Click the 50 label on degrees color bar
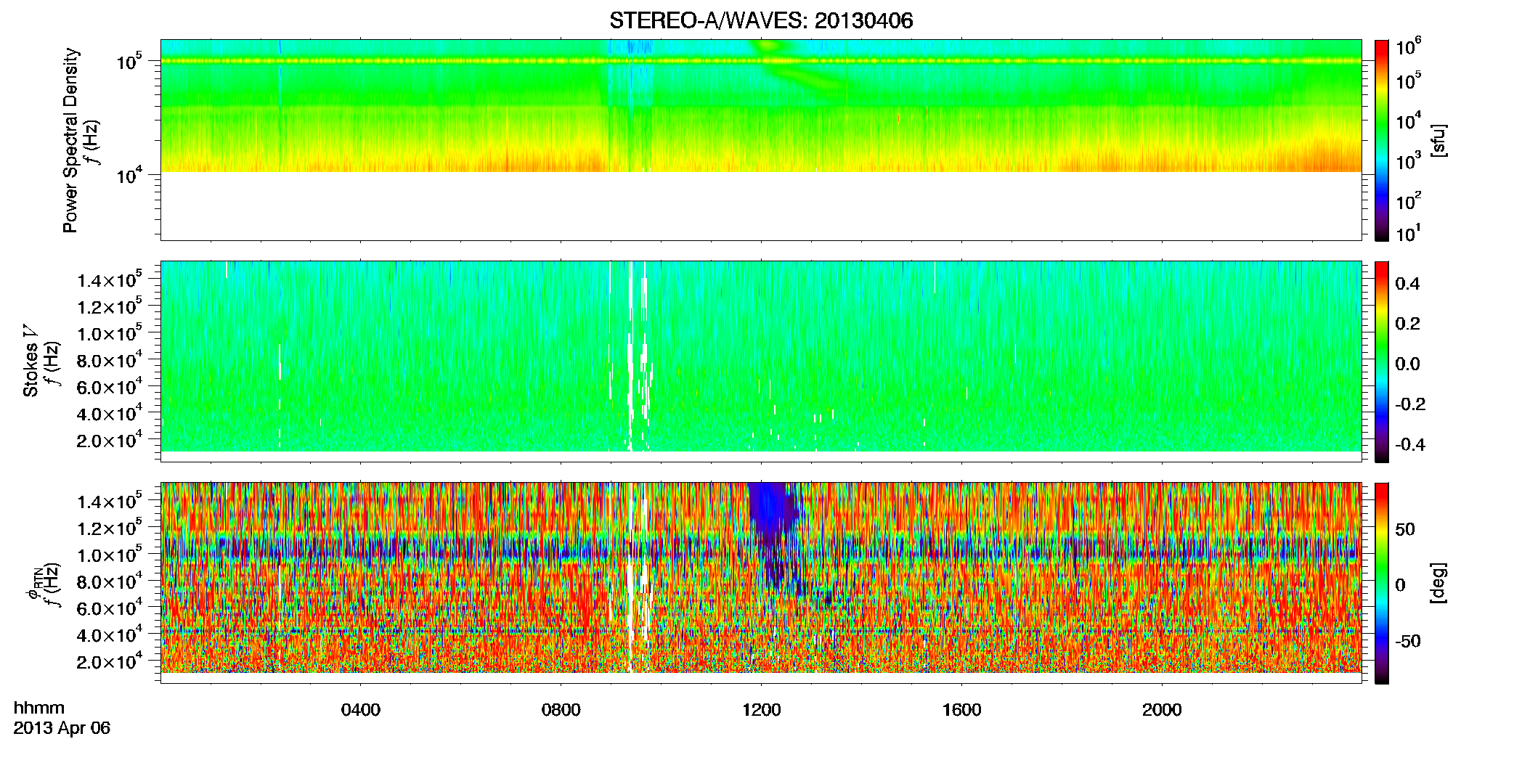The image size is (1522, 784). pos(1405,529)
